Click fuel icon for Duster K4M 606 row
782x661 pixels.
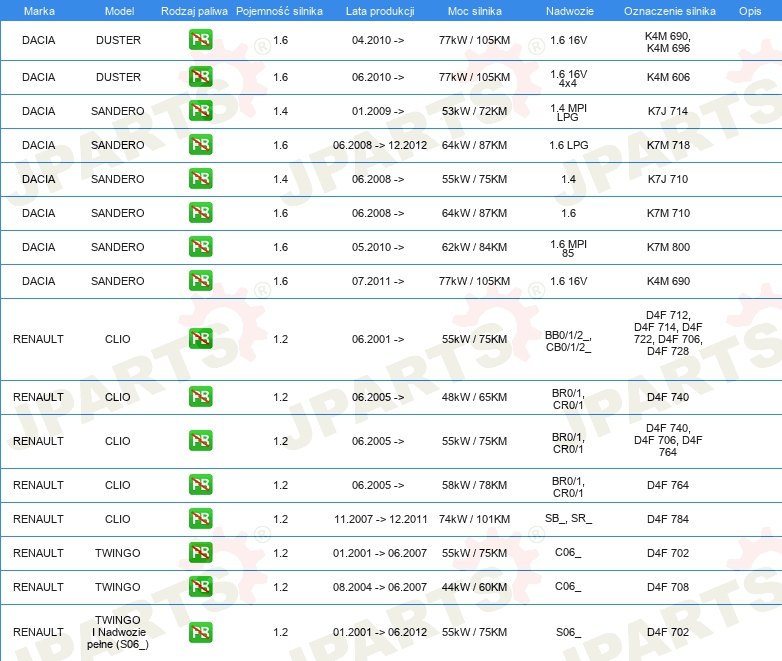(x=200, y=77)
